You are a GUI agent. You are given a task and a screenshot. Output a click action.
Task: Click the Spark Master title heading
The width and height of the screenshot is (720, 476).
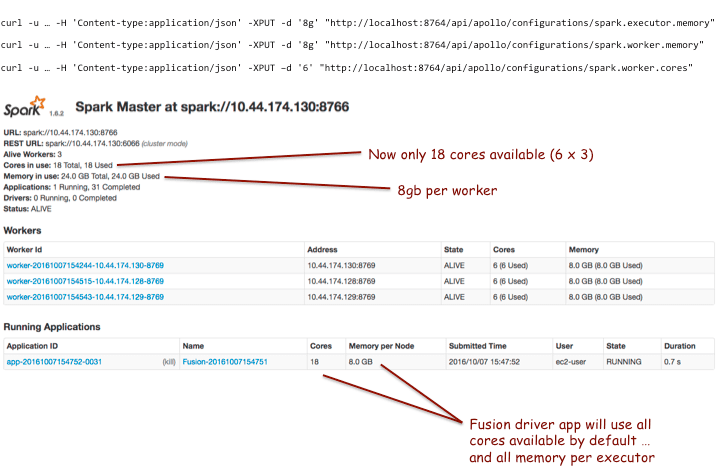pos(212,107)
